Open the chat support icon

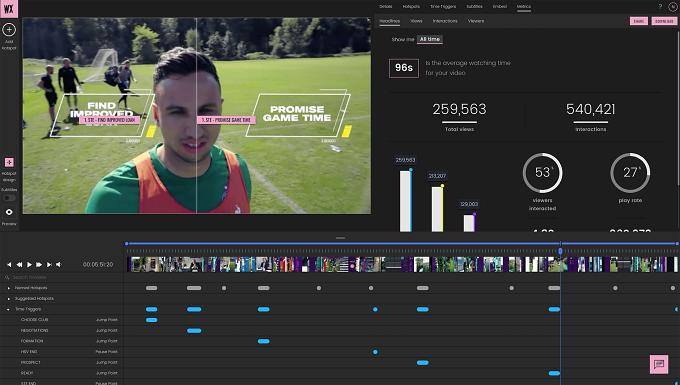pyautogui.click(x=659, y=364)
